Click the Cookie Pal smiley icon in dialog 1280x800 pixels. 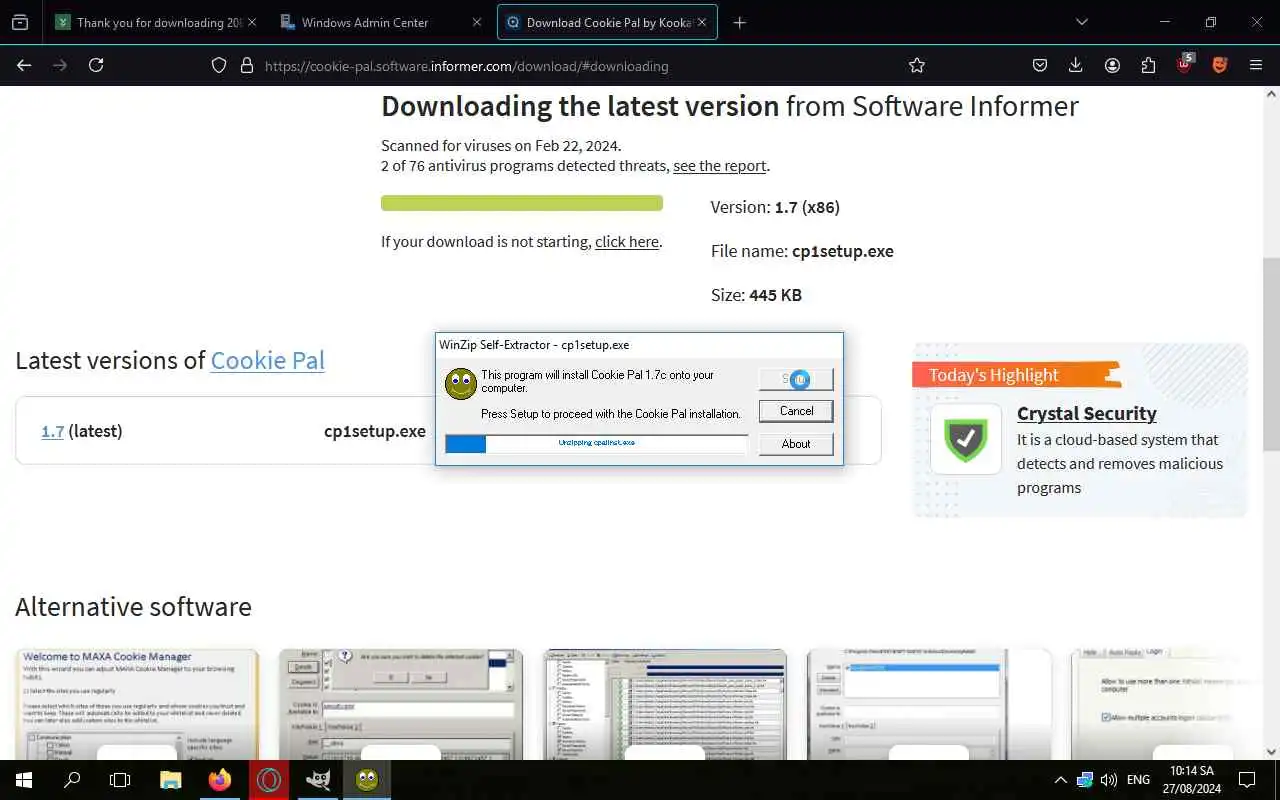click(x=461, y=384)
